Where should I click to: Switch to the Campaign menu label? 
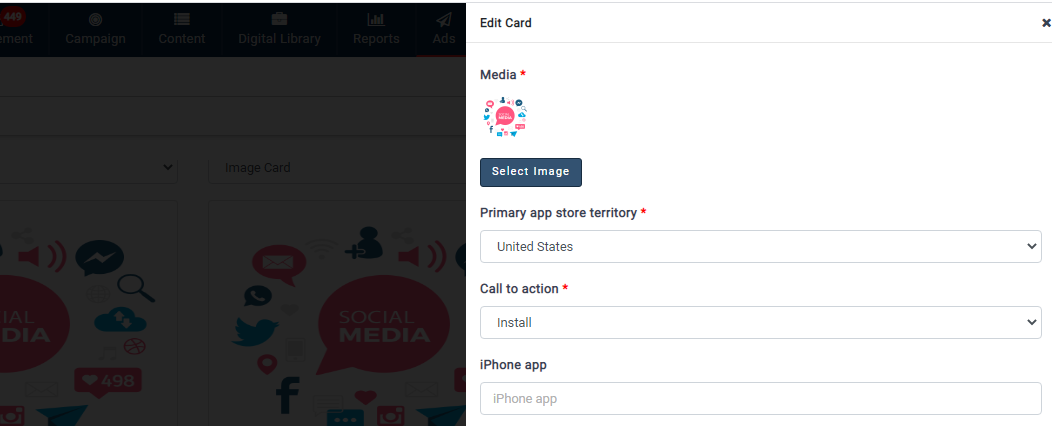pyautogui.click(x=95, y=39)
